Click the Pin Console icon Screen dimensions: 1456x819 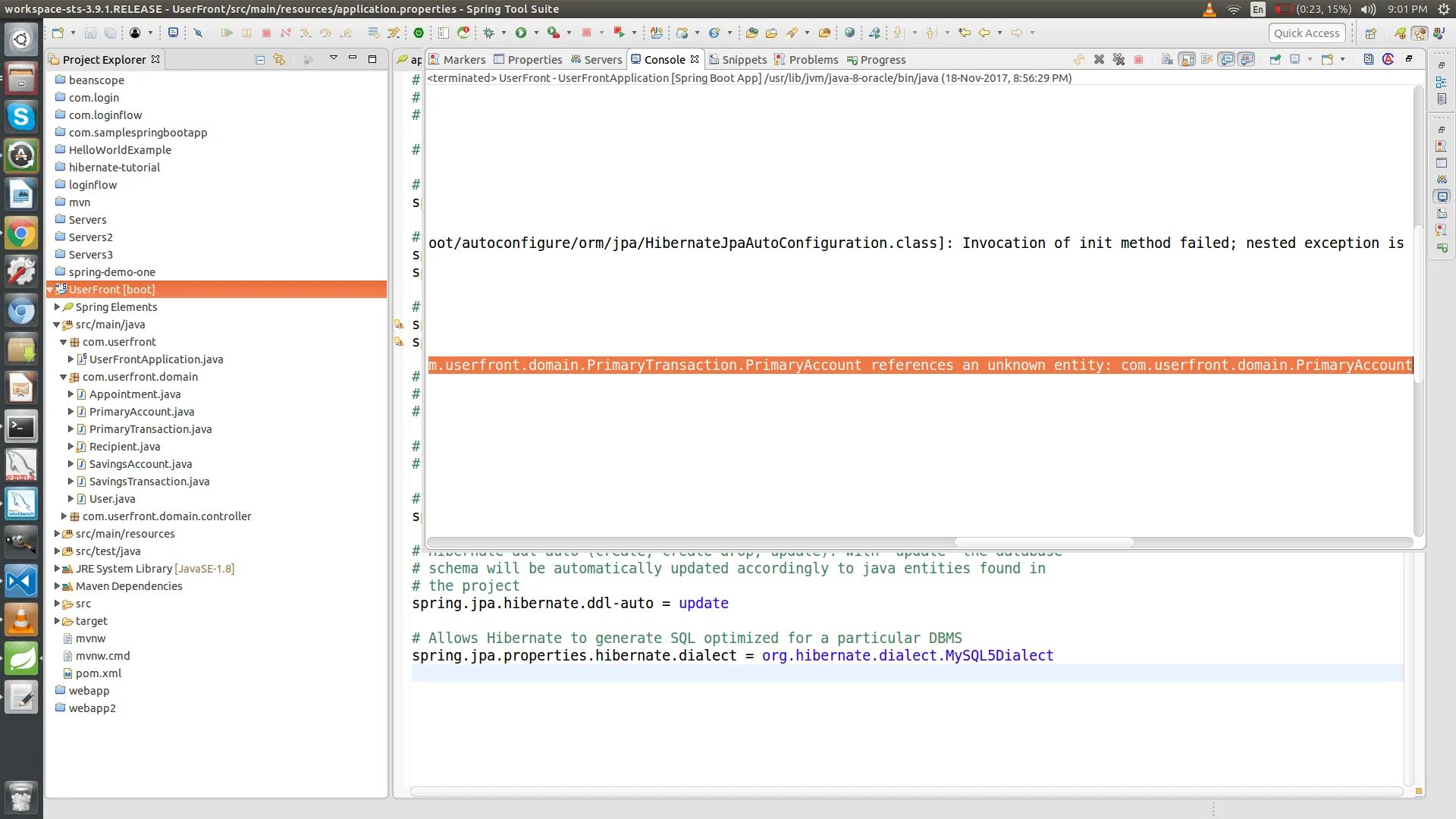click(x=1276, y=59)
